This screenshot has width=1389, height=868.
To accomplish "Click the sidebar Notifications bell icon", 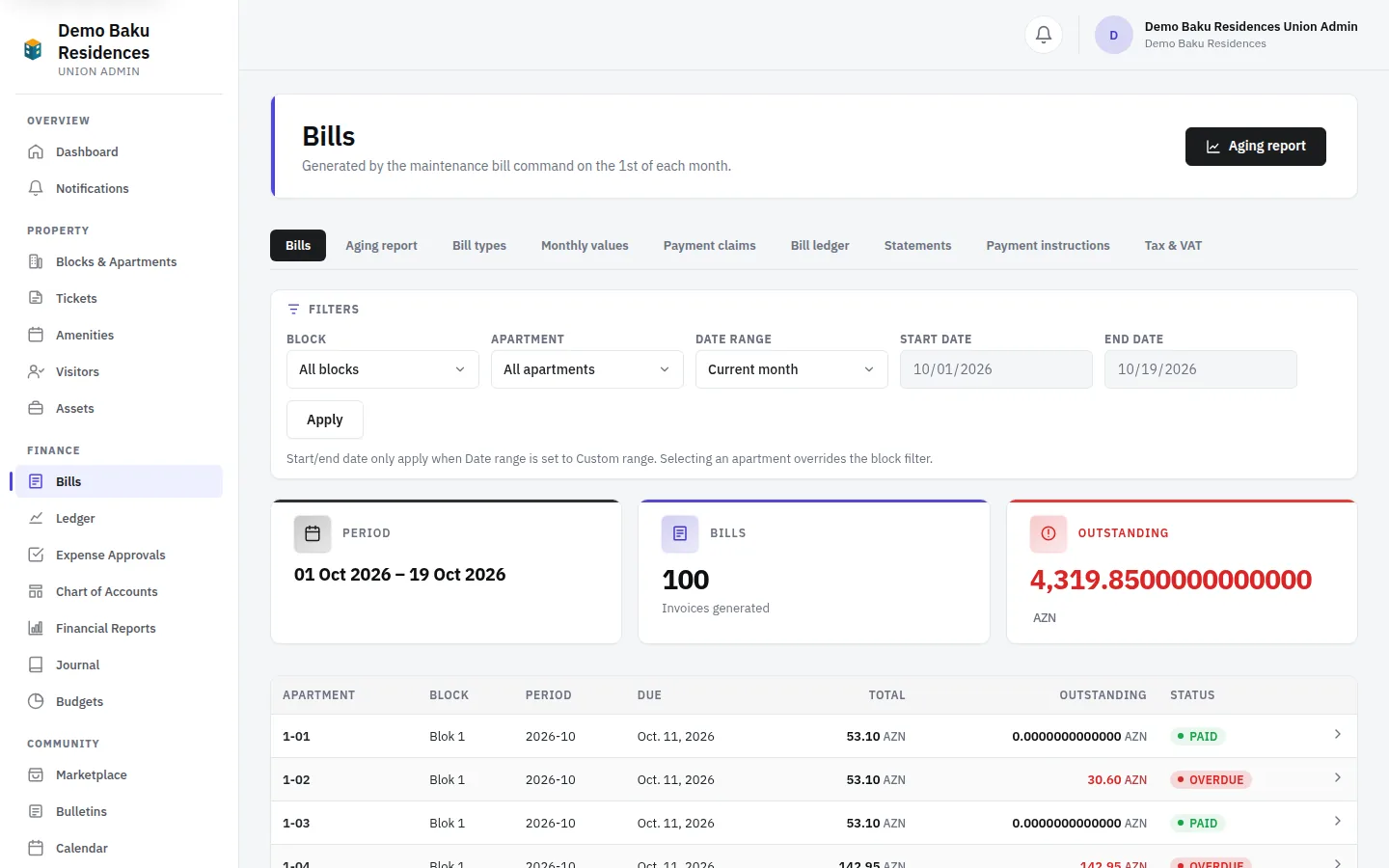I will (36, 188).
